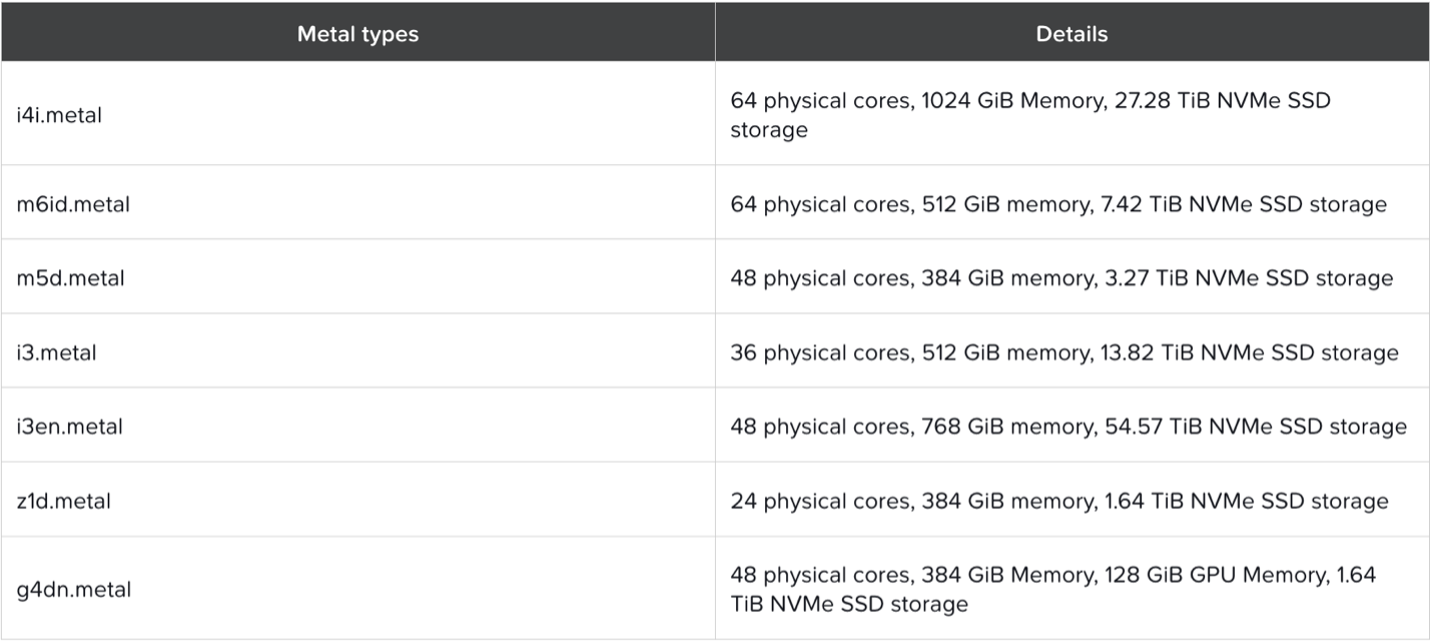This screenshot has height=644, width=1430.
Task: Click details with 27.28 TiB NVMe storage
Action: coord(1030,115)
